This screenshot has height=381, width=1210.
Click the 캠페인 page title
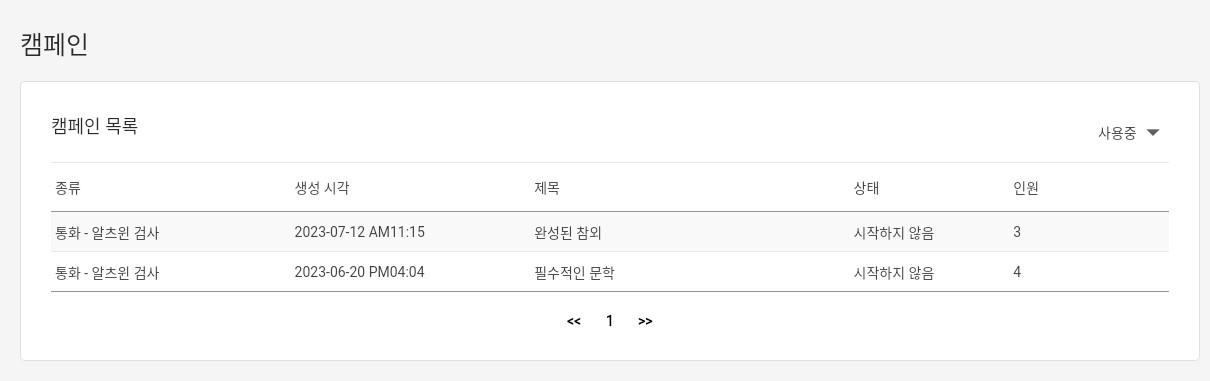point(54,45)
